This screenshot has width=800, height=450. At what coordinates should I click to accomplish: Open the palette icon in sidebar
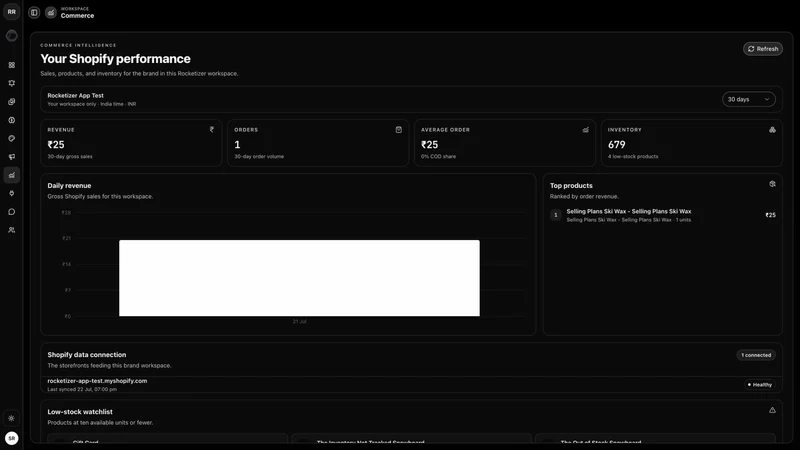pos(11,138)
